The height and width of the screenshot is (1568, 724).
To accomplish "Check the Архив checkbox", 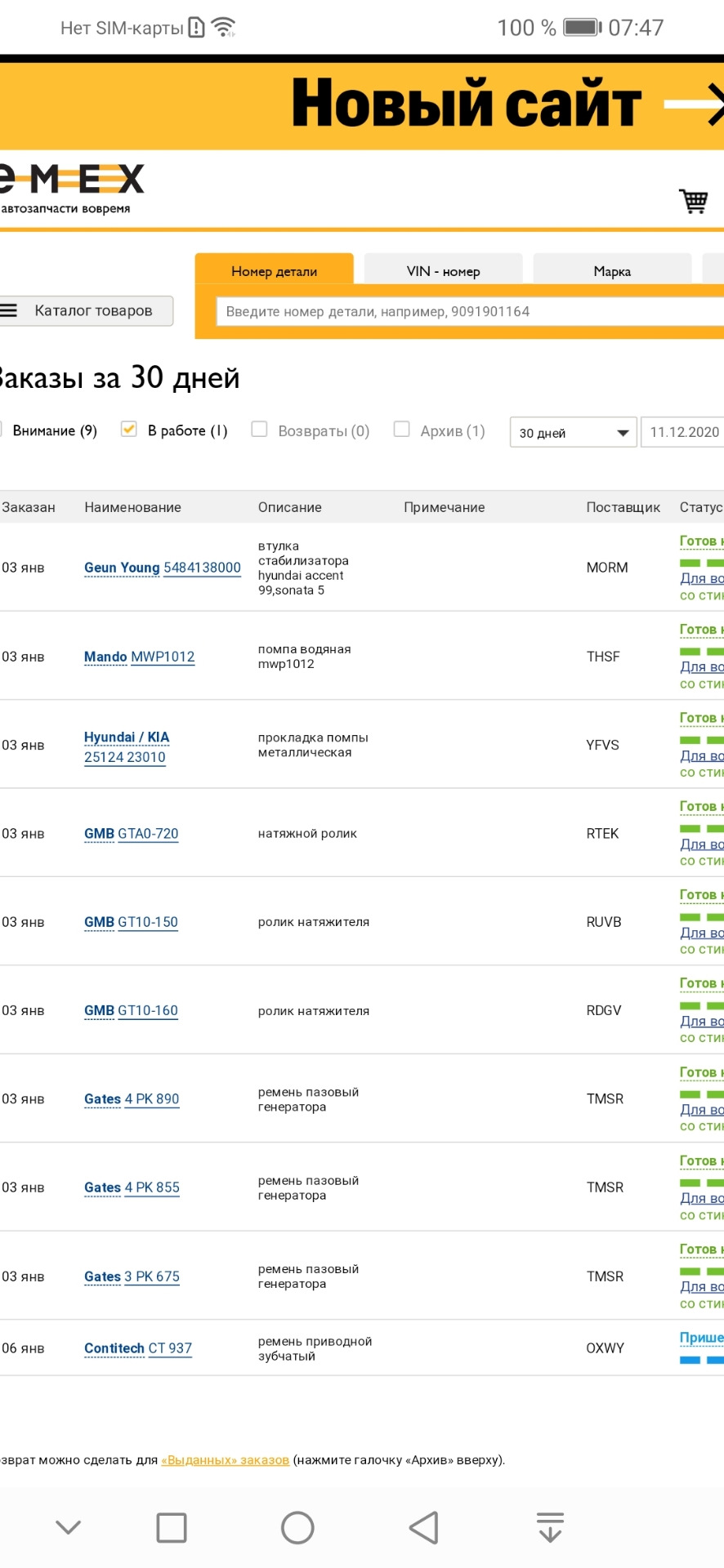I will 401,430.
